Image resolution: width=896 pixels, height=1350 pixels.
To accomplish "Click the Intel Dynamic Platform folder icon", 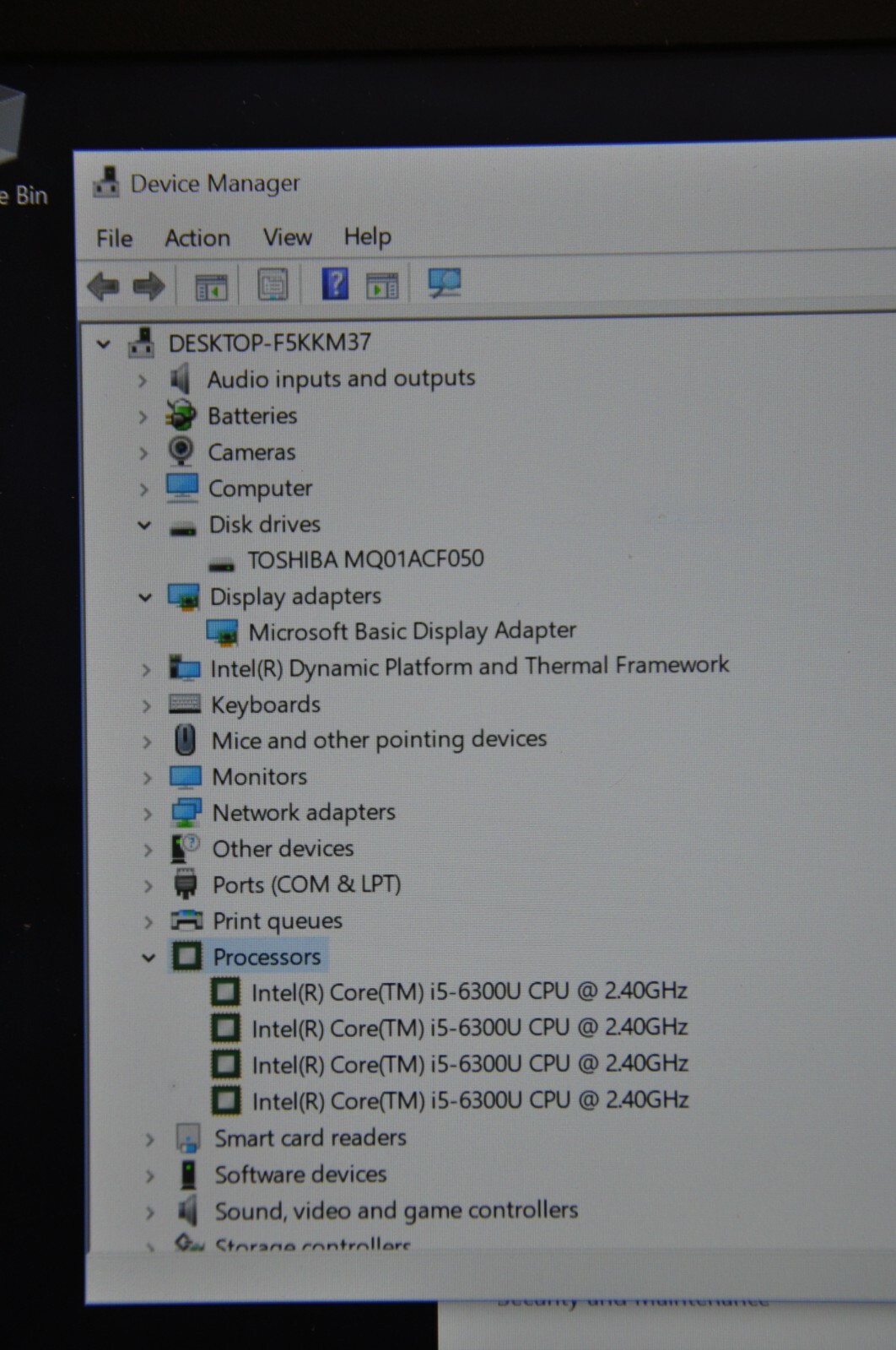I will click(x=184, y=668).
